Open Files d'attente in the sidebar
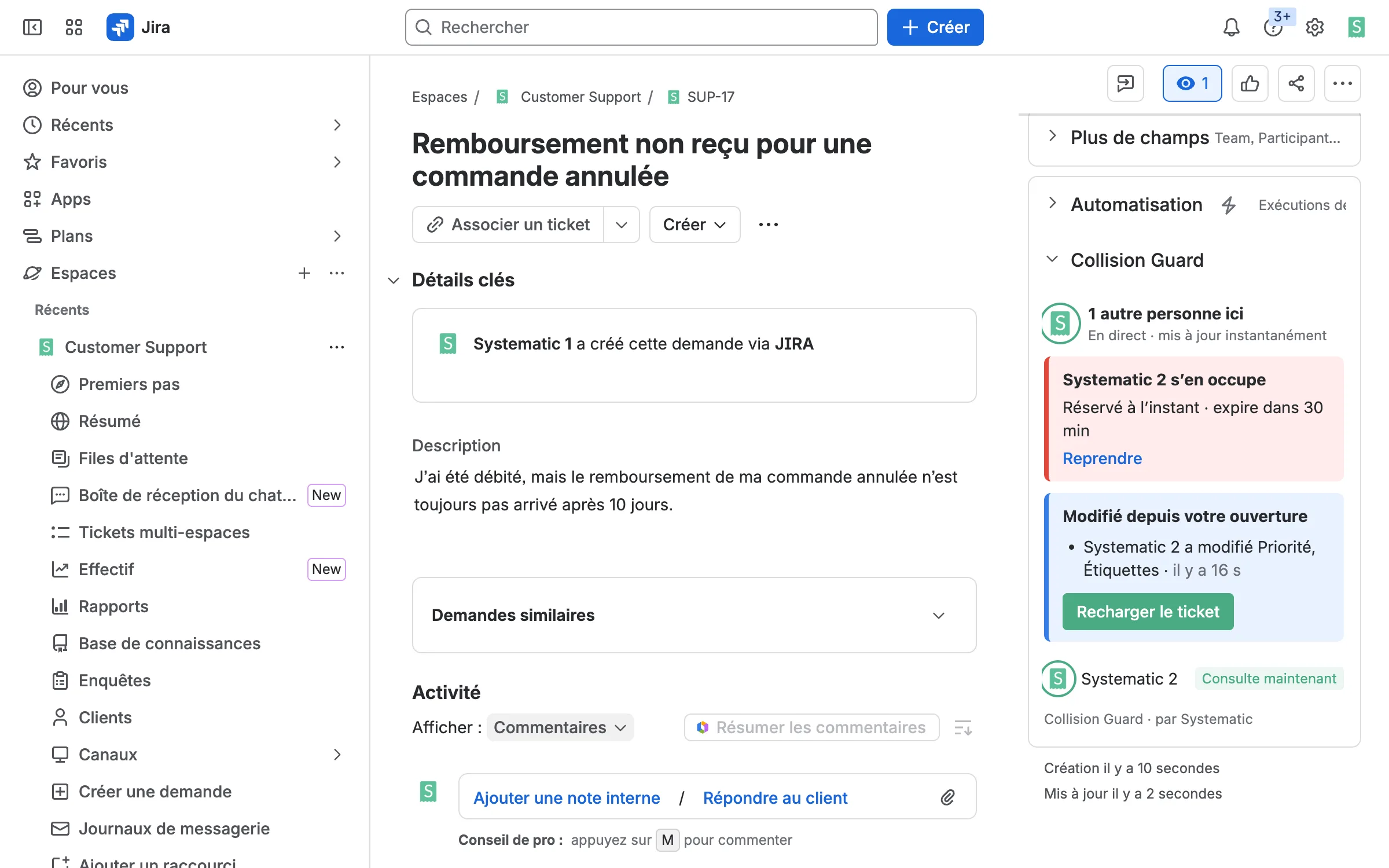Image resolution: width=1389 pixels, height=868 pixels. pos(133,458)
